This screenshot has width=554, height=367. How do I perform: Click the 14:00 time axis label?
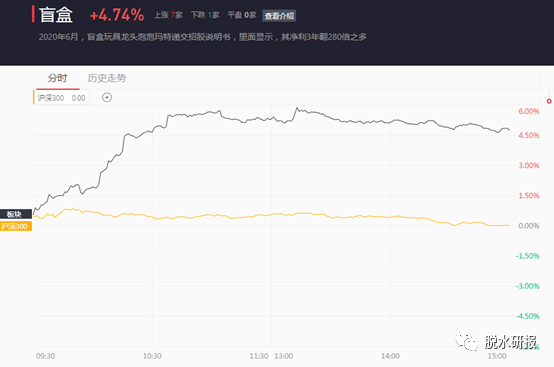pyautogui.click(x=390, y=356)
